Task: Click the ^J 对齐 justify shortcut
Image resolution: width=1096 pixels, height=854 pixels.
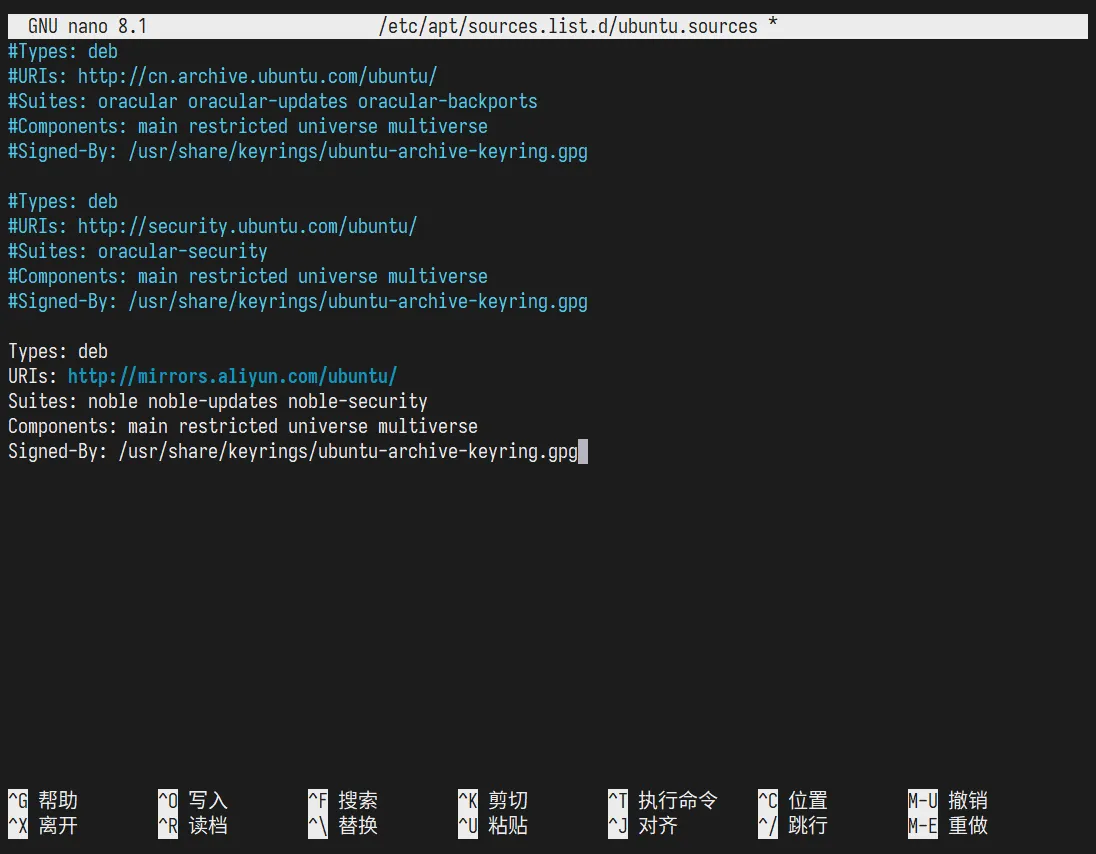Action: tap(643, 825)
